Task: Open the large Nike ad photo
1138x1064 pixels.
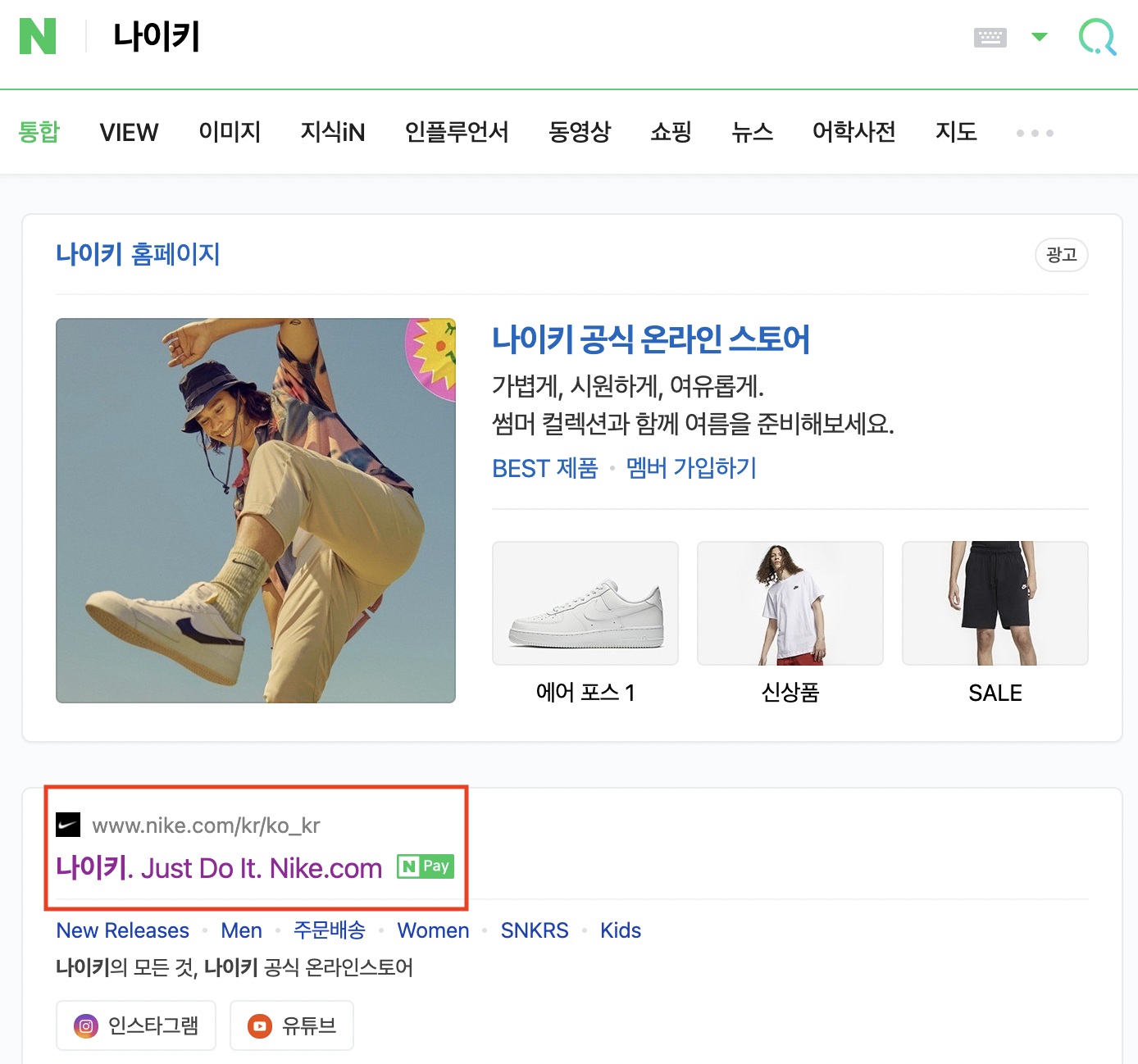Action: tap(256, 511)
